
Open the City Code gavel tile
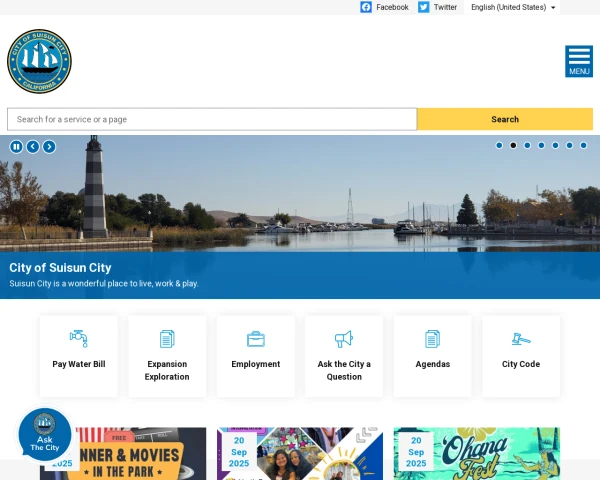tap(521, 355)
